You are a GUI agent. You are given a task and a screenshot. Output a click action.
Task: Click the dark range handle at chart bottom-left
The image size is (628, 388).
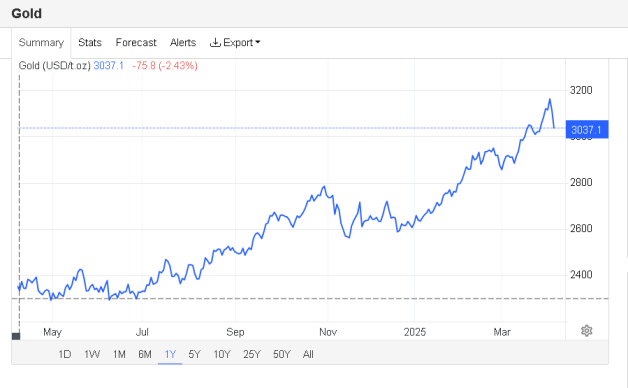pos(16,336)
